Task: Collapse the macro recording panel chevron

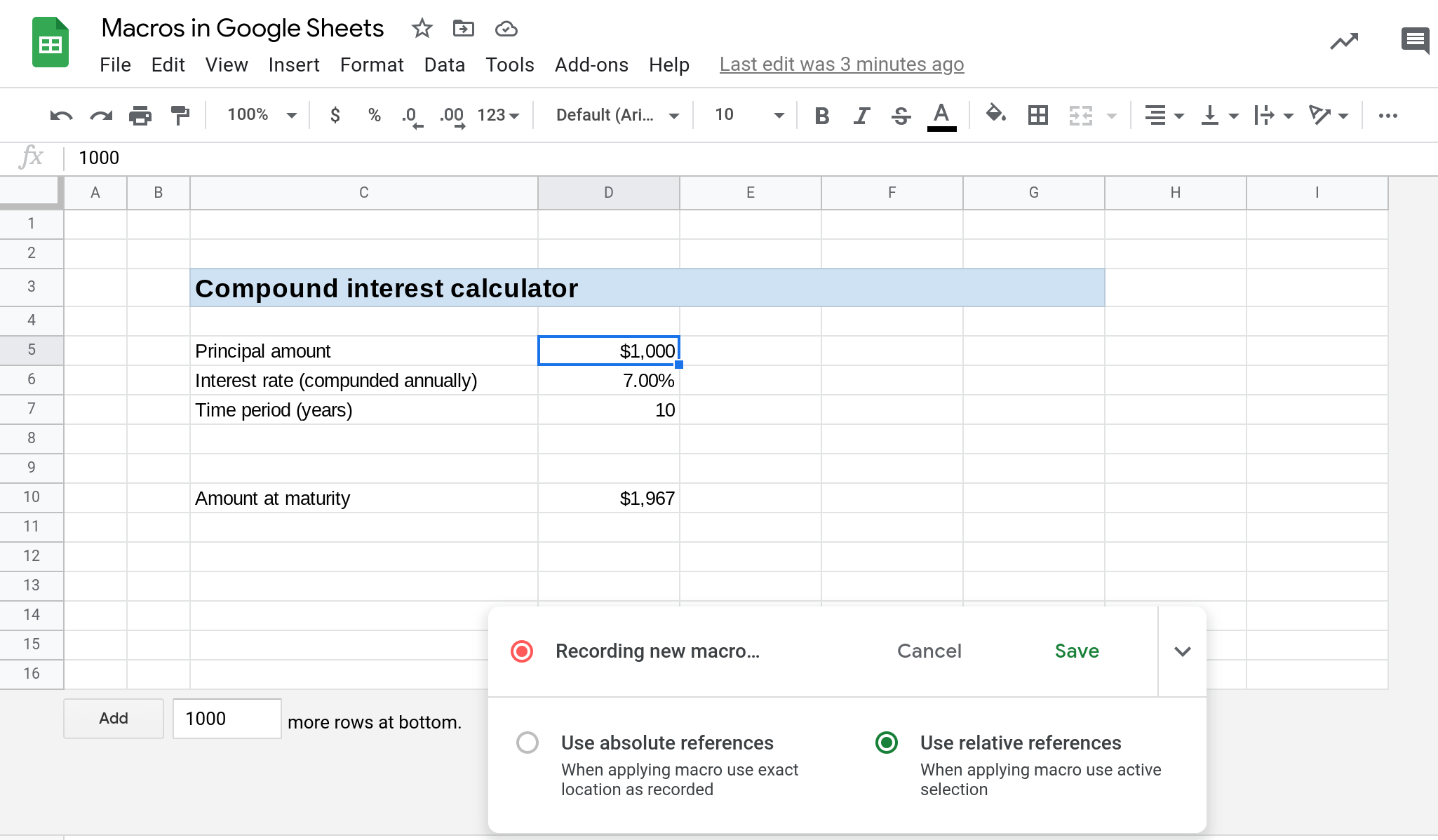Action: [1183, 651]
